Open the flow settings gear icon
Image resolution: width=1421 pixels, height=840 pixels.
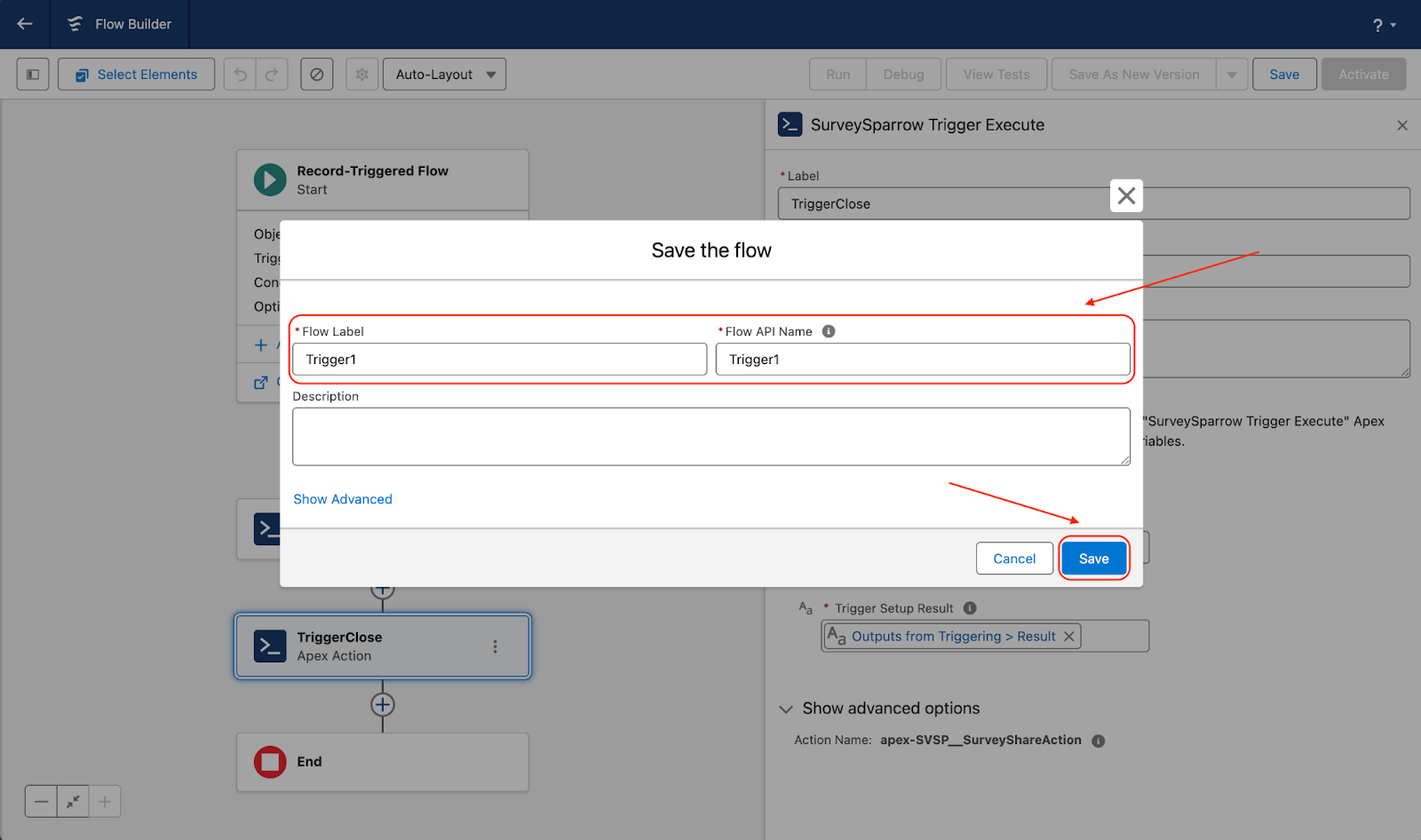point(362,75)
